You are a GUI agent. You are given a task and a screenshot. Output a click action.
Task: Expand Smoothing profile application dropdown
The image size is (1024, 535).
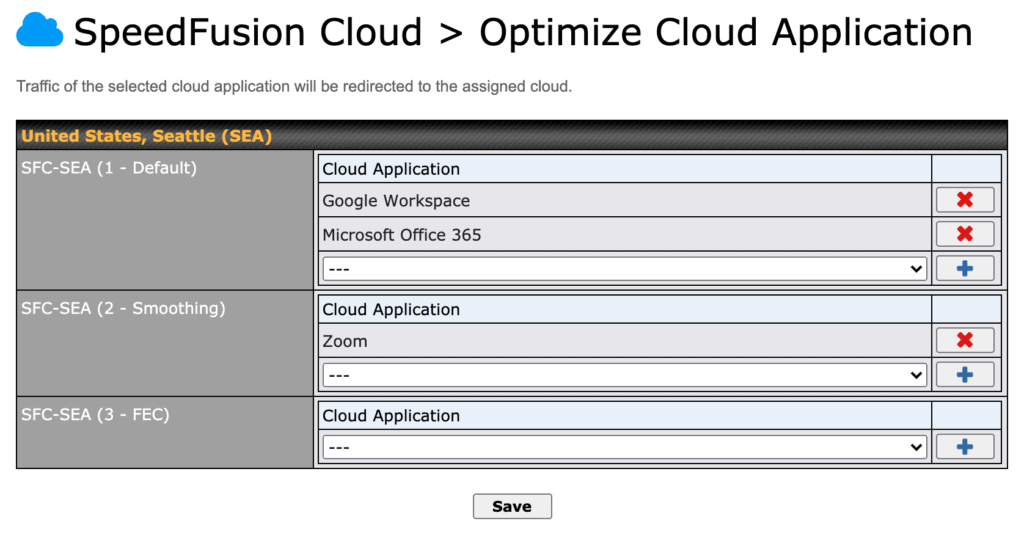pos(624,375)
